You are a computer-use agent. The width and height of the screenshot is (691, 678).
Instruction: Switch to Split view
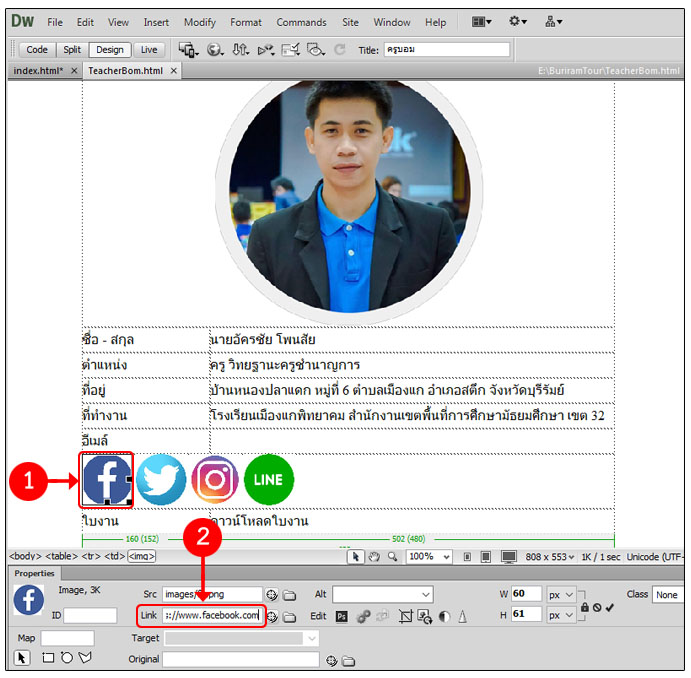72,49
